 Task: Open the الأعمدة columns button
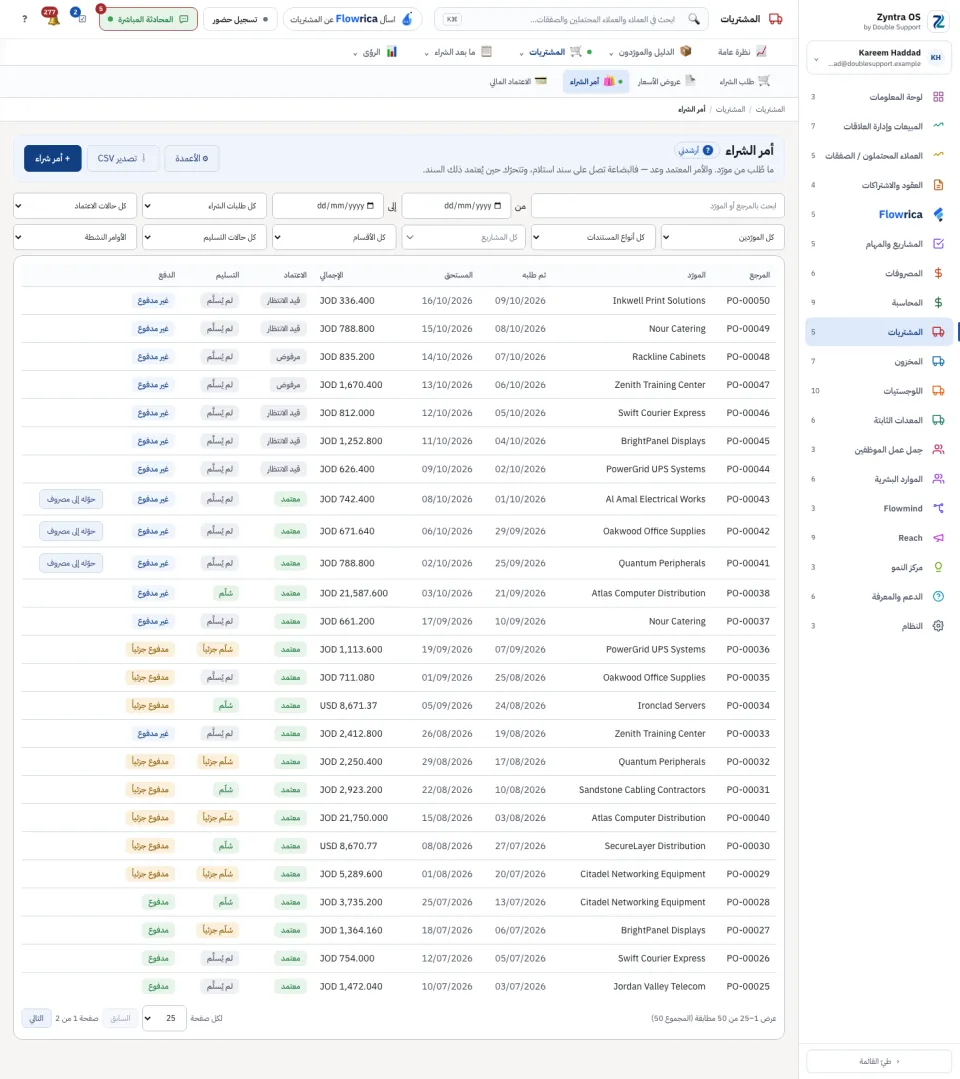[x=192, y=158]
